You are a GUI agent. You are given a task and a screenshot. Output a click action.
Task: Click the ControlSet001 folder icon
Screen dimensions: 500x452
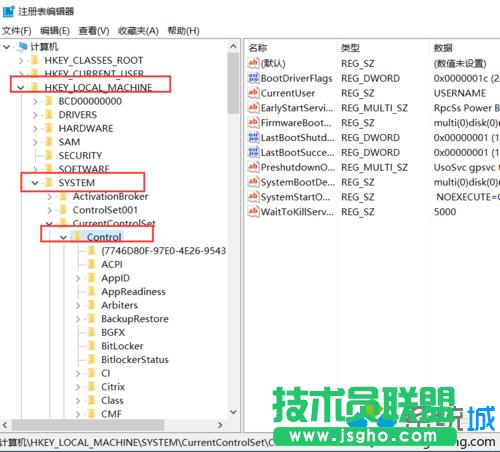click(63, 210)
